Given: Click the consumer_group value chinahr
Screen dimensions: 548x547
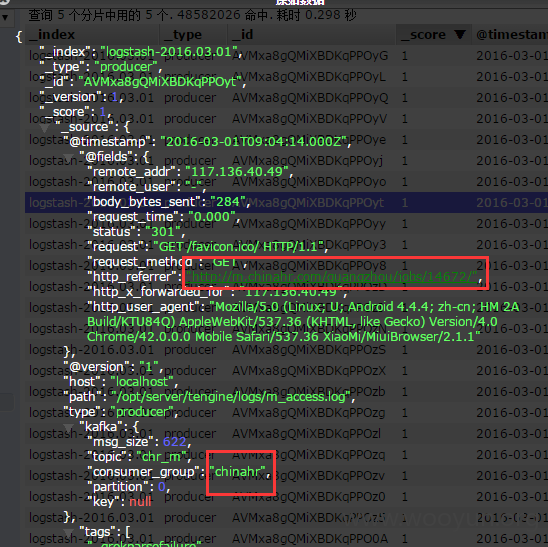Looking at the screenshot, I should [x=238, y=472].
